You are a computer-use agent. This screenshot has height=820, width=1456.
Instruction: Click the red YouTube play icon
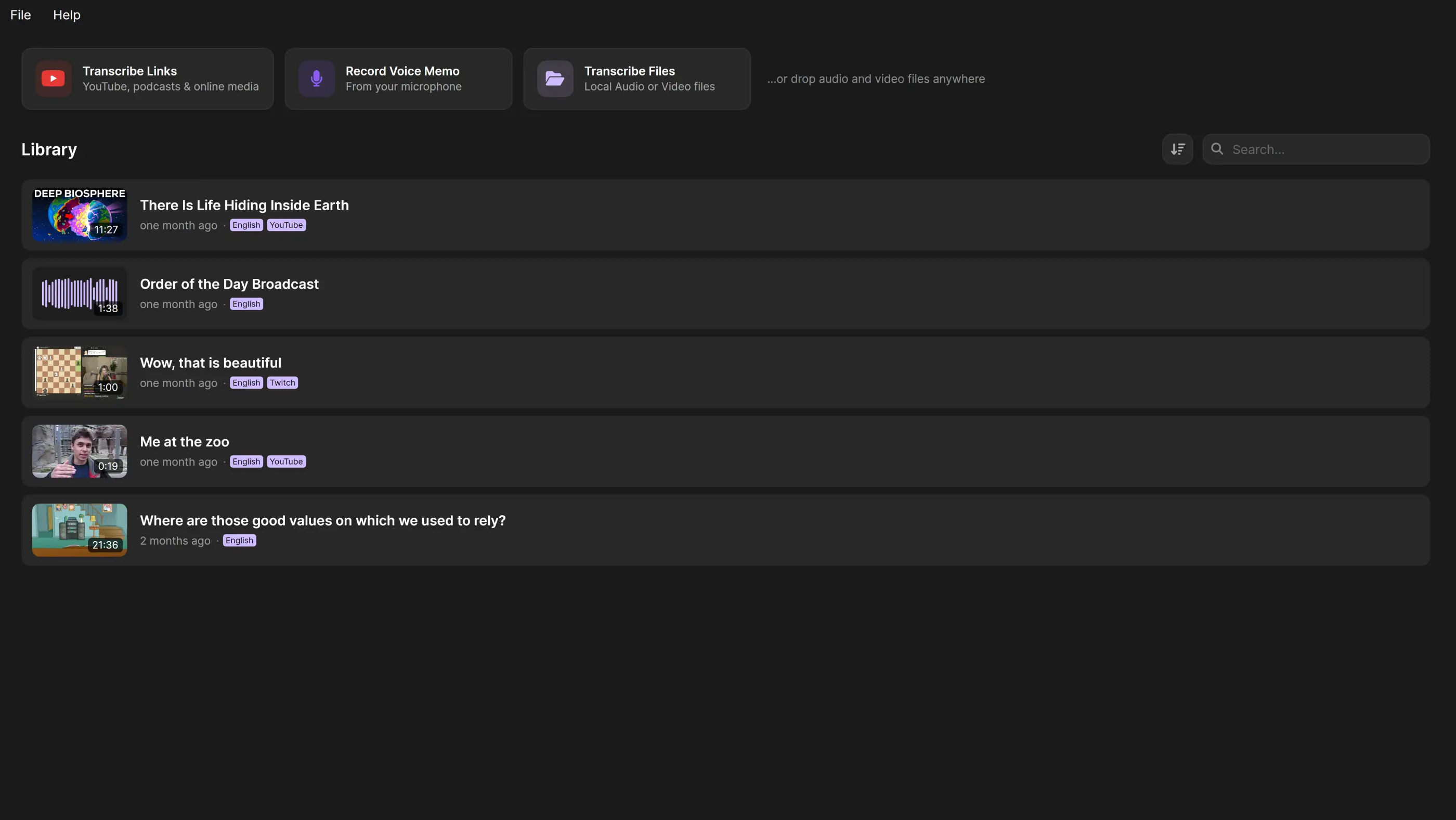click(x=53, y=79)
